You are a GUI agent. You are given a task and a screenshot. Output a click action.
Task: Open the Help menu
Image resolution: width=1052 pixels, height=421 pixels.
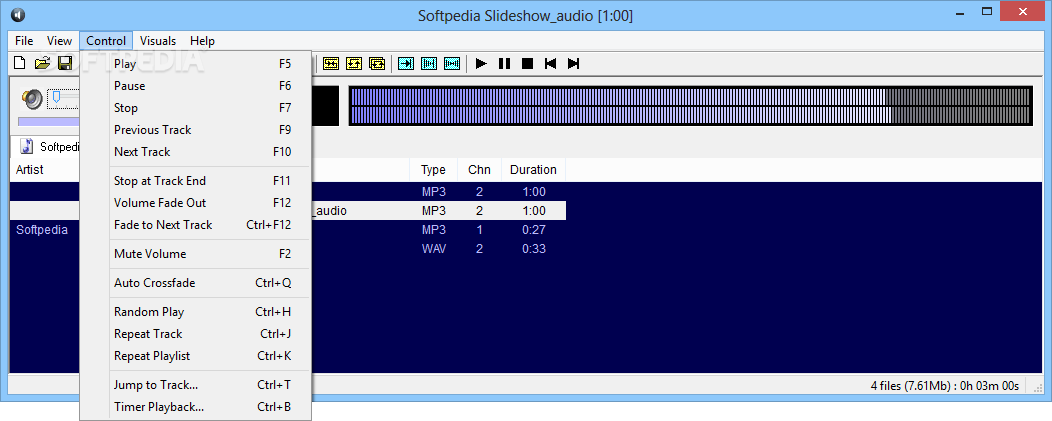coord(202,41)
